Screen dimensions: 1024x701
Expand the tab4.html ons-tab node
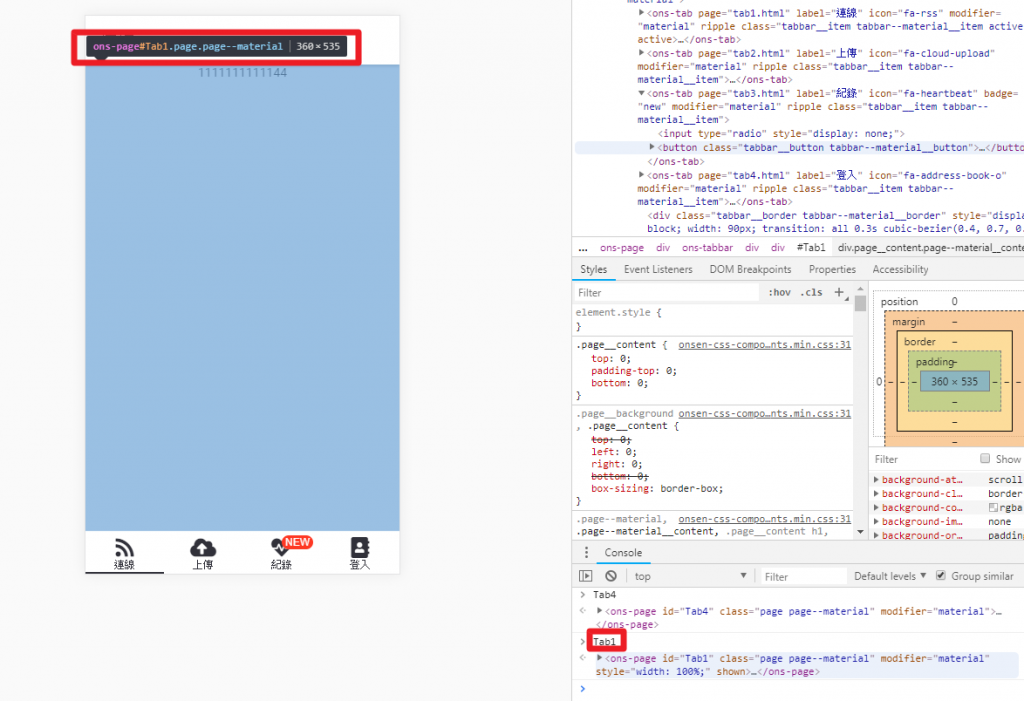pos(641,175)
